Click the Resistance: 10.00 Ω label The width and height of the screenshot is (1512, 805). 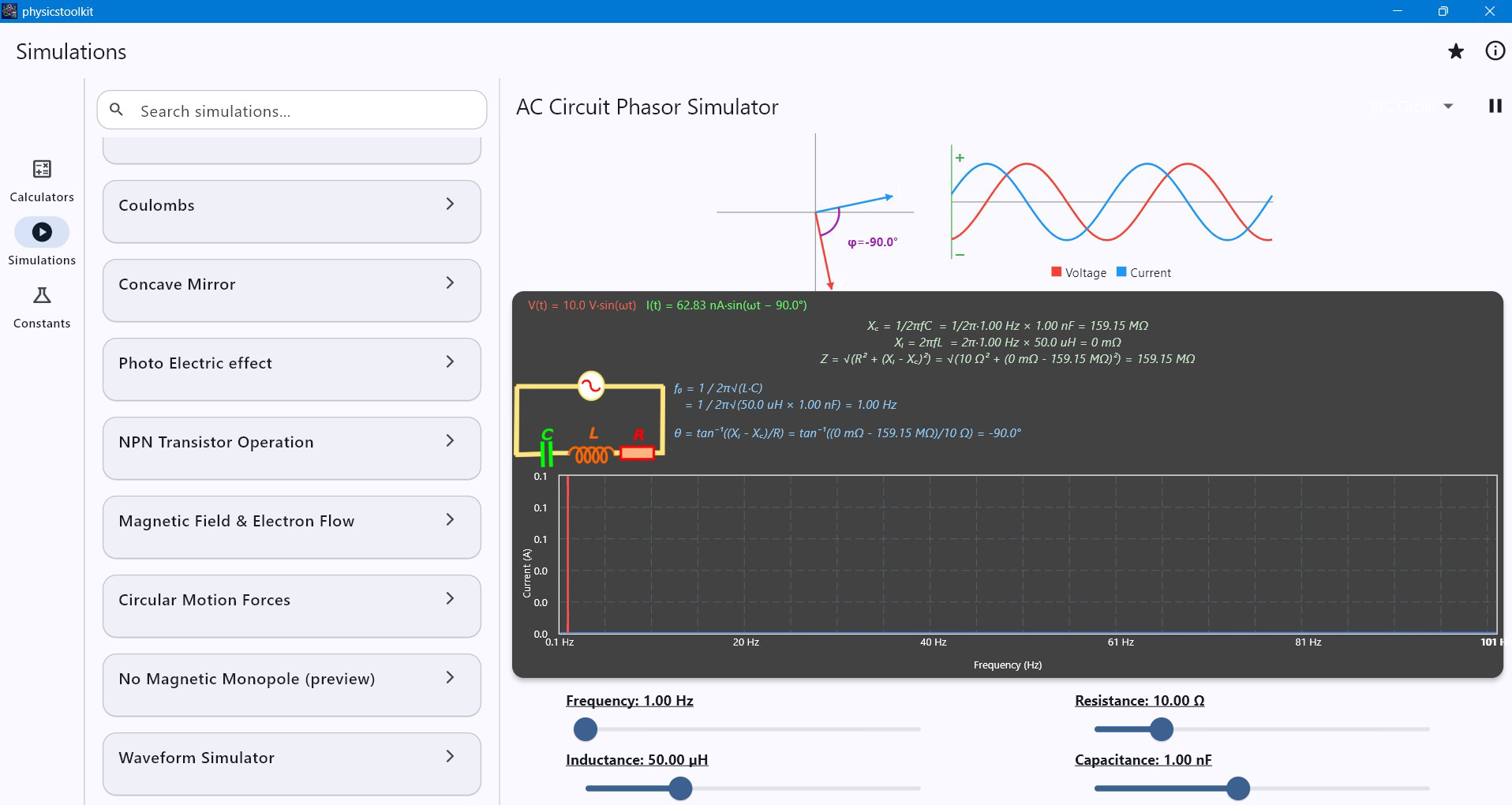[x=1140, y=701]
